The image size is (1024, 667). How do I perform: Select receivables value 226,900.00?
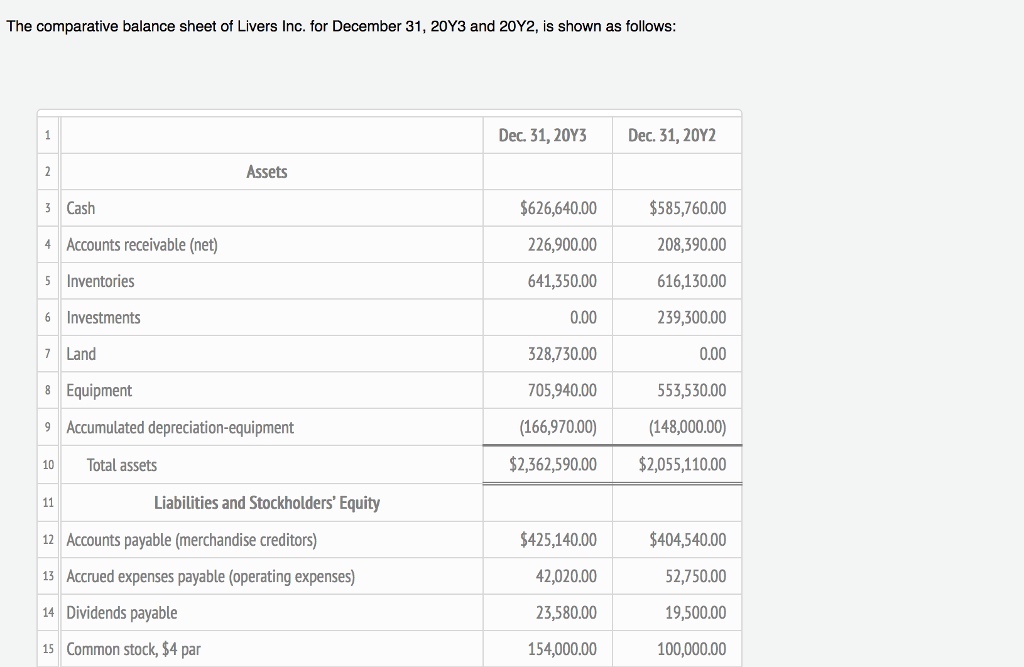coord(562,245)
